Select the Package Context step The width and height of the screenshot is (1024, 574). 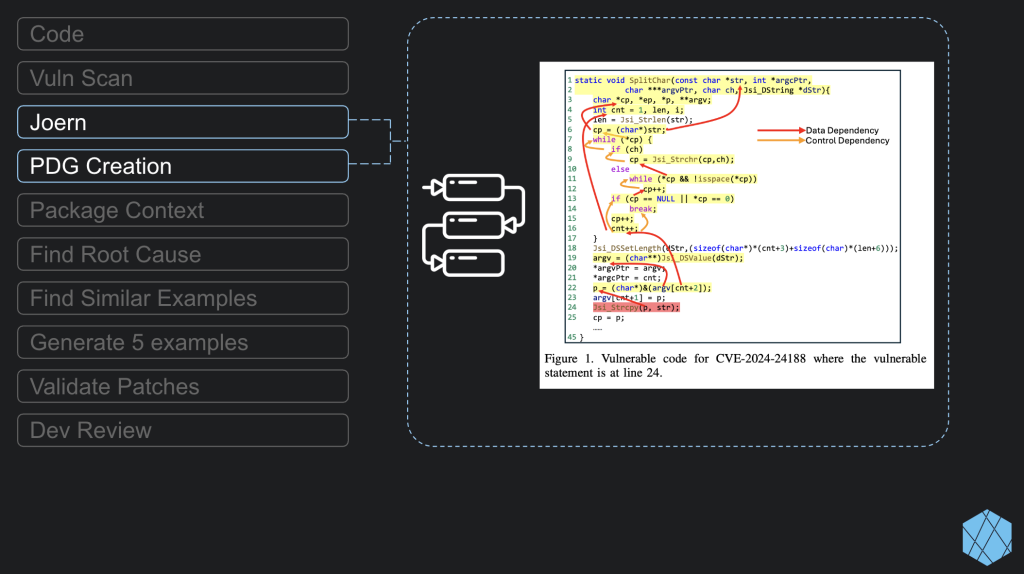click(x=183, y=210)
